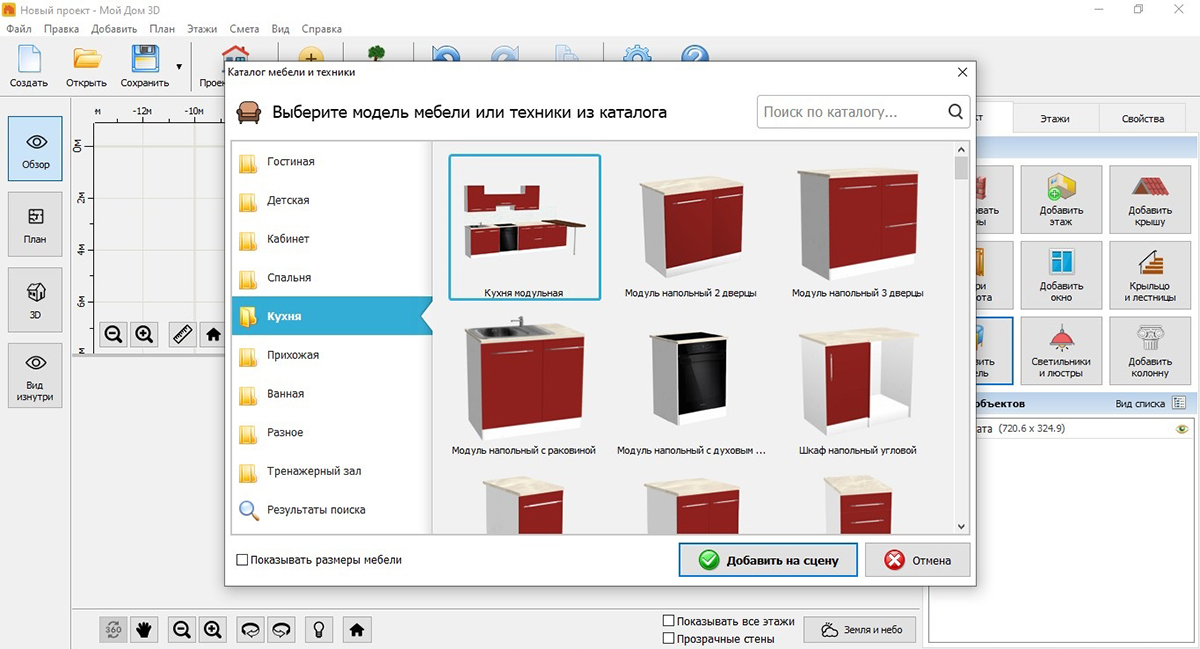Switch to the Свойства tab
1200x649 pixels.
click(1142, 118)
